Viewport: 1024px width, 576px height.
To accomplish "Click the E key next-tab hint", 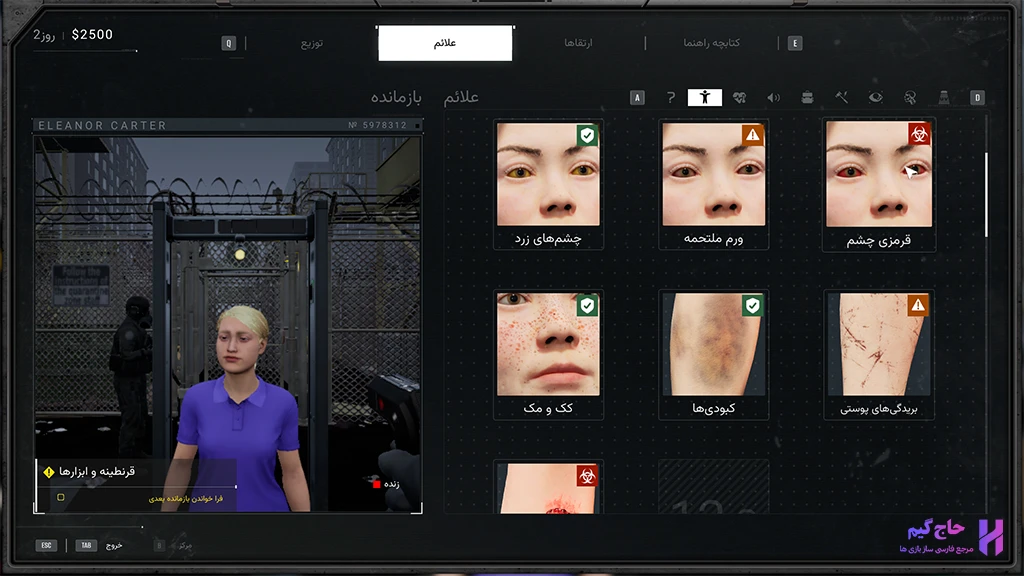I will pos(795,43).
